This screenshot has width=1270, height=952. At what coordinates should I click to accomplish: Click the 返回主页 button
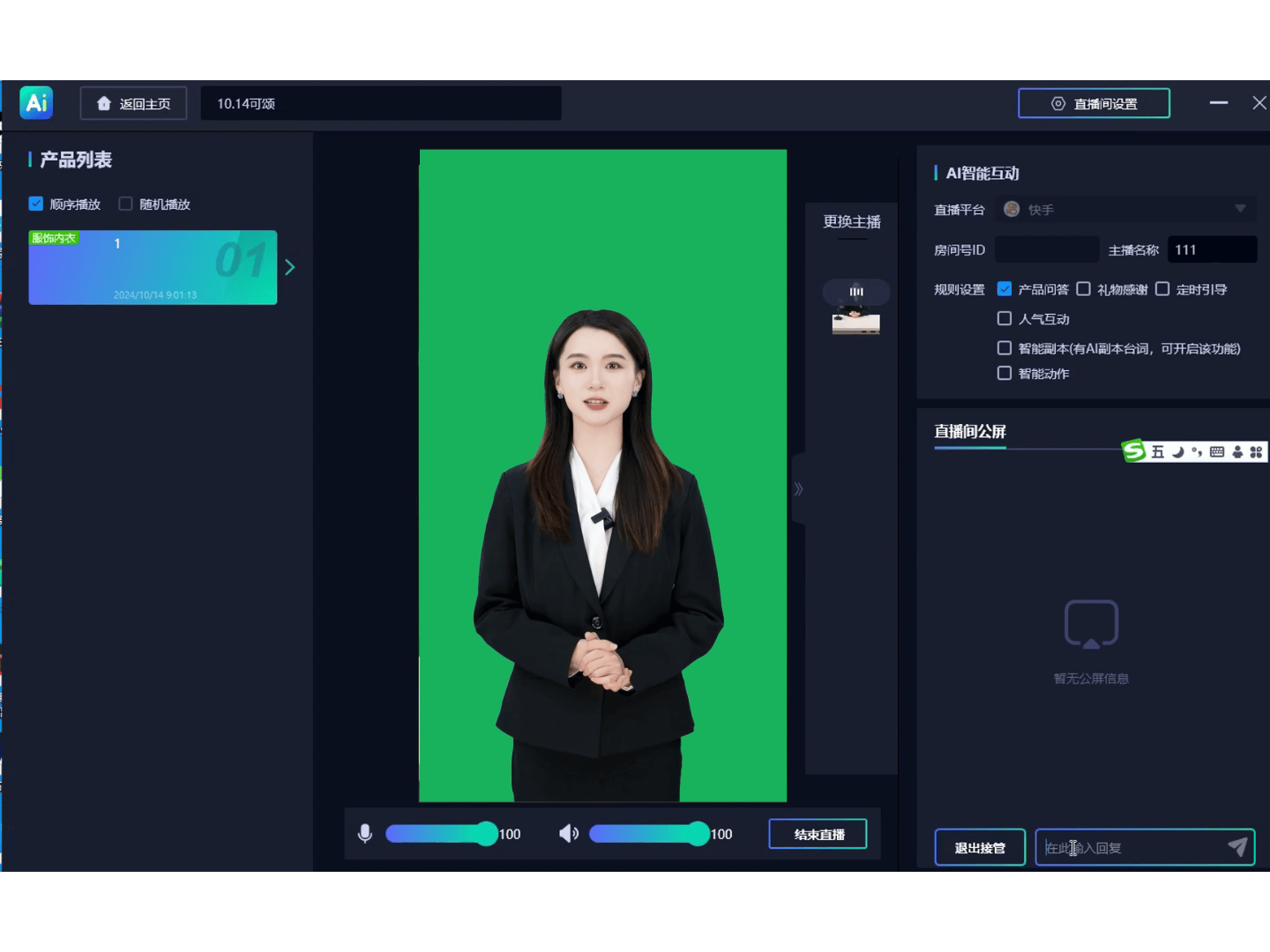pos(133,103)
